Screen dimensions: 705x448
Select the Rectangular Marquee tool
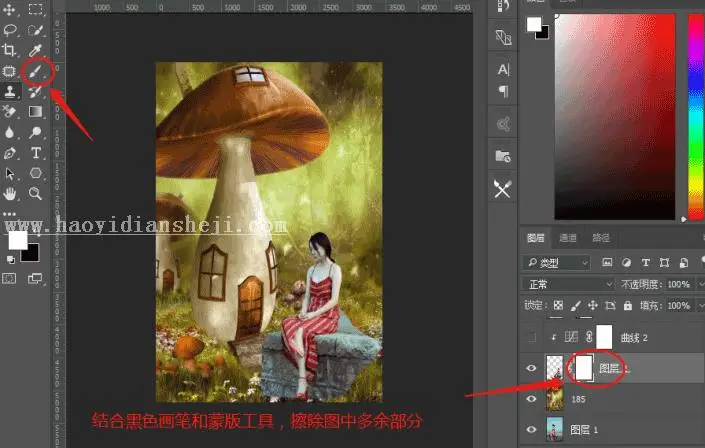pos(35,9)
